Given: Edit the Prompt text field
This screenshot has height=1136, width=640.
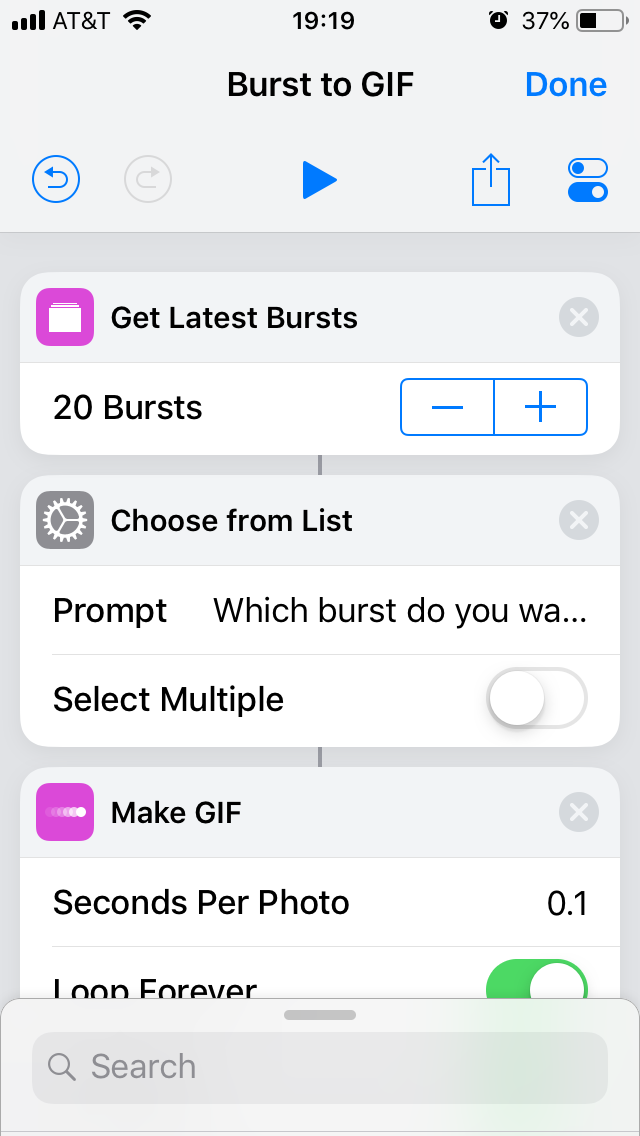Looking at the screenshot, I should click(x=400, y=610).
